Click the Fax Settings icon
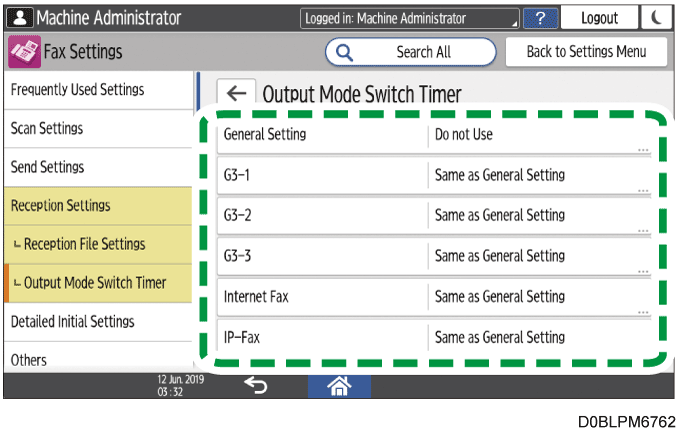679x431 pixels. tap(21, 52)
